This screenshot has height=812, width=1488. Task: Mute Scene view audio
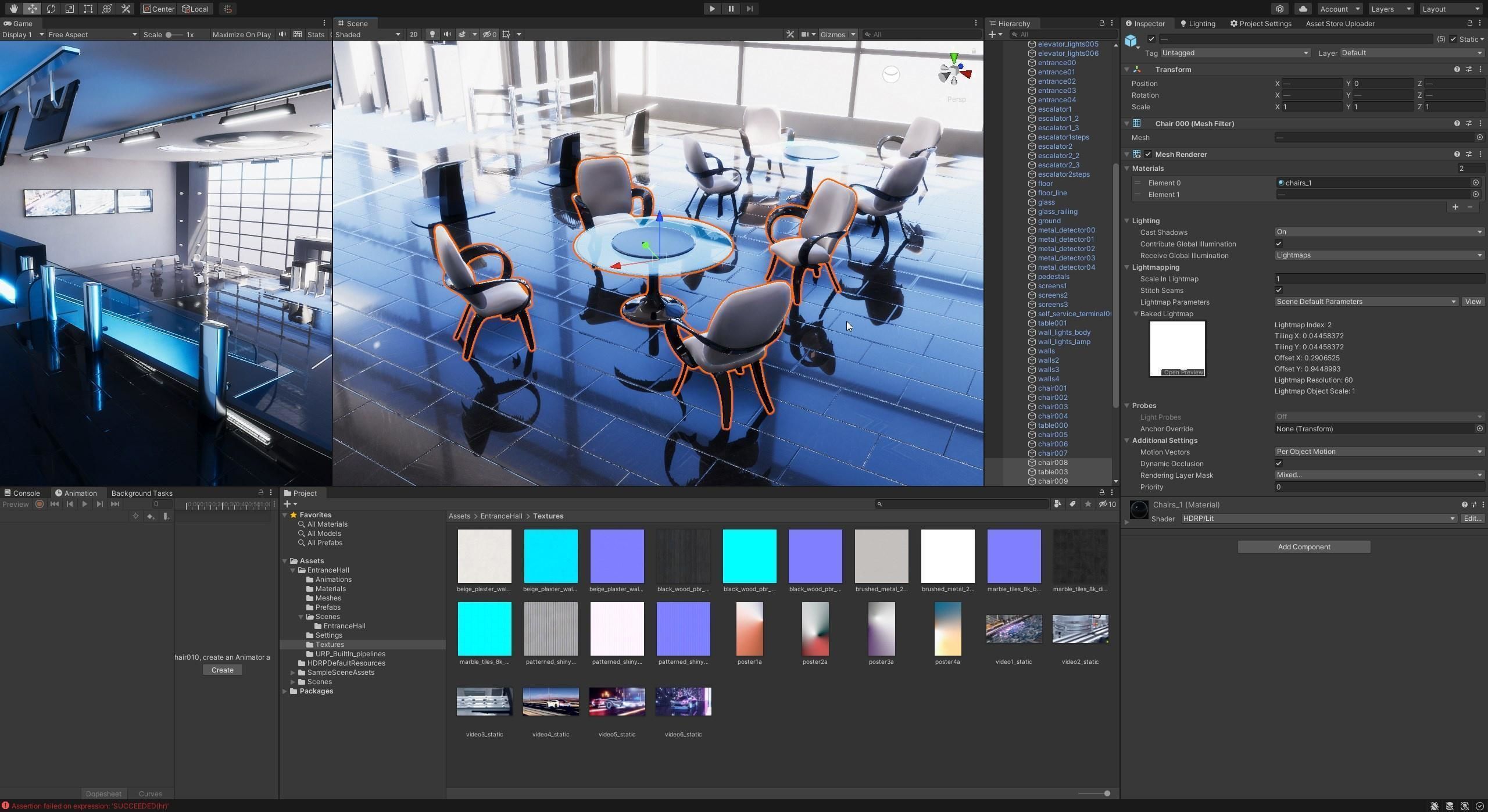click(x=448, y=34)
